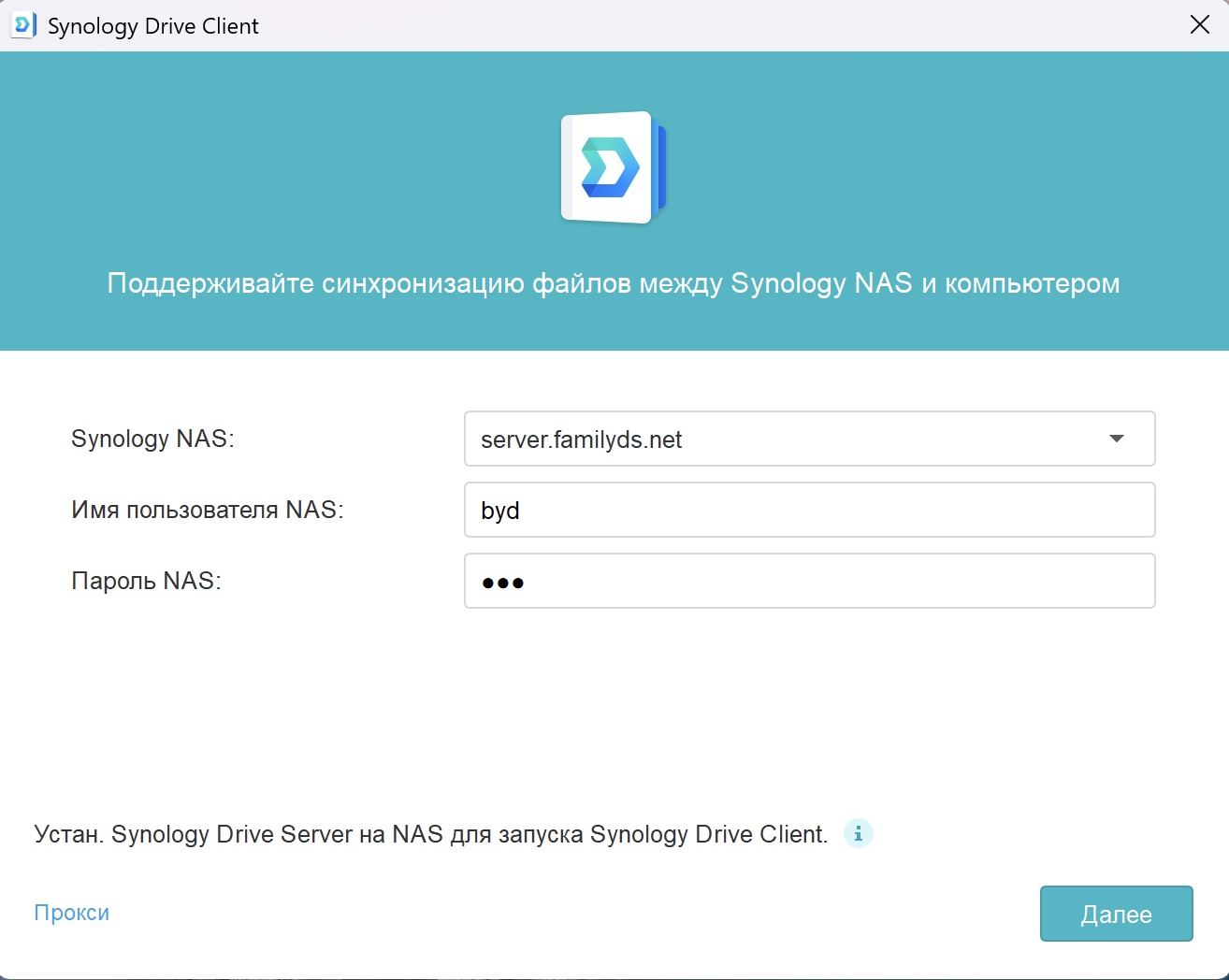The height and width of the screenshot is (980, 1229).
Task: Focus the NAS username field containing byd
Action: [x=809, y=510]
